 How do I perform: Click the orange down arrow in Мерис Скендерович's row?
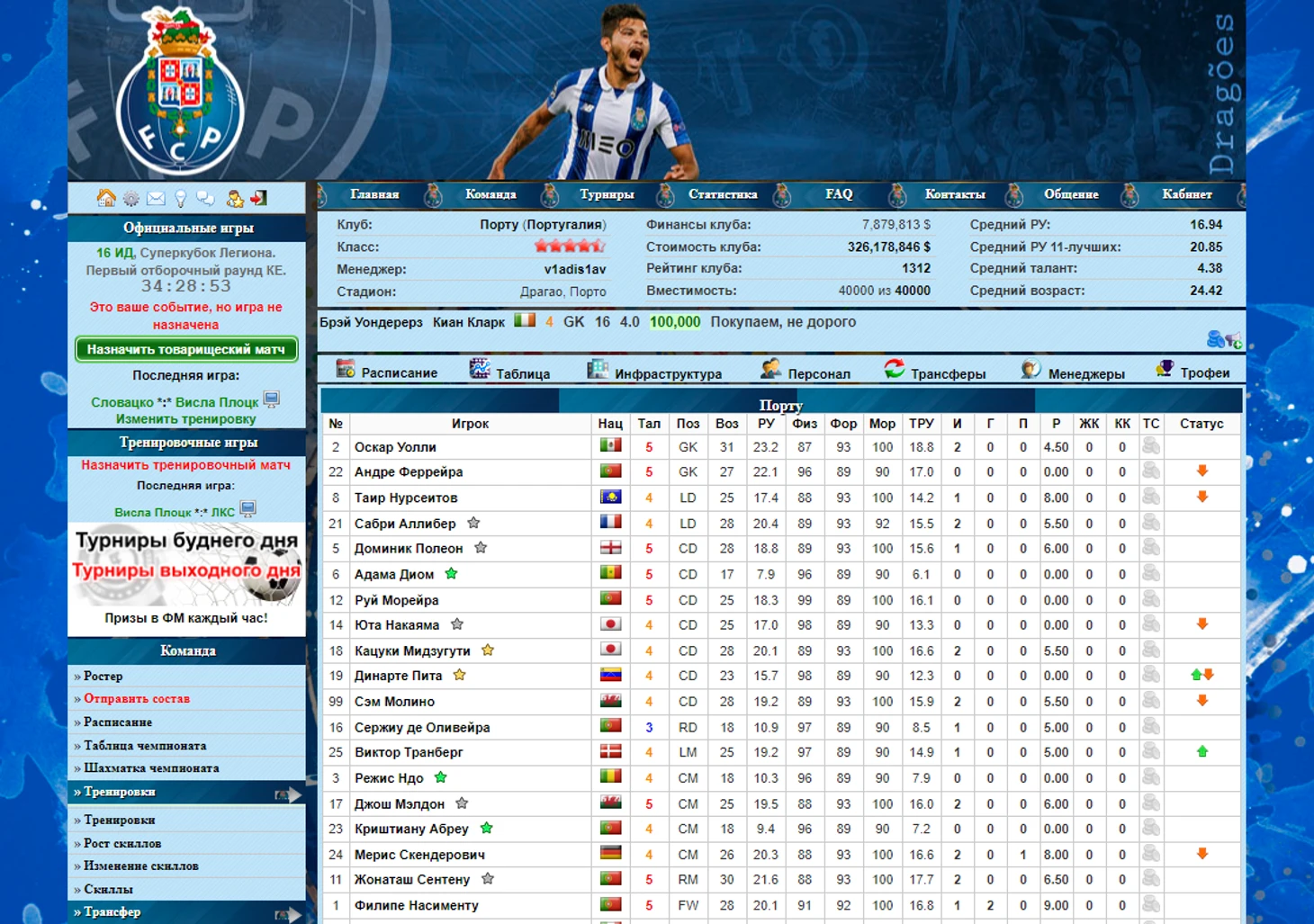coord(1202,854)
